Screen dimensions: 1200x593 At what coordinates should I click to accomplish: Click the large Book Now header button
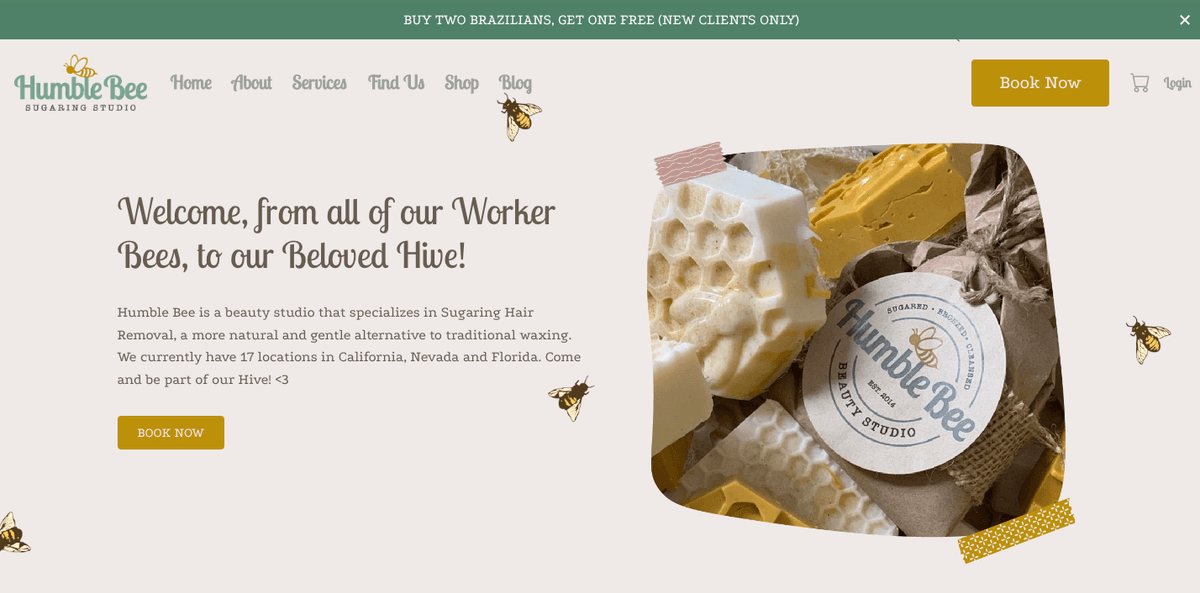tap(1040, 83)
